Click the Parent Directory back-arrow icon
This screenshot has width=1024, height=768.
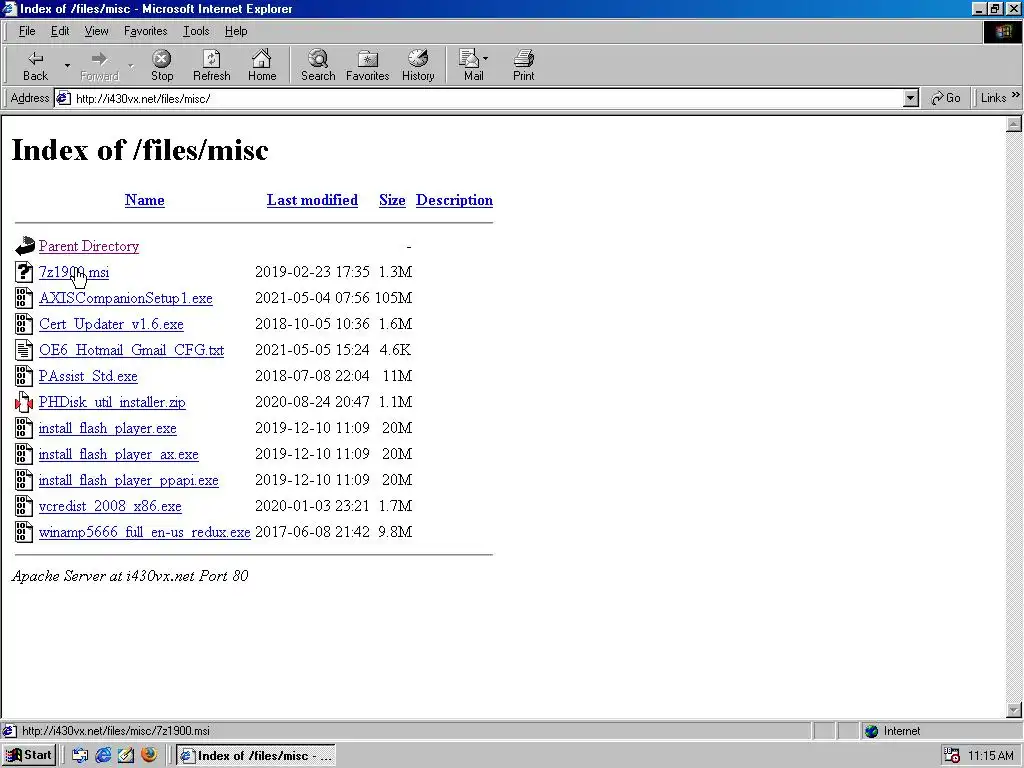(24, 246)
